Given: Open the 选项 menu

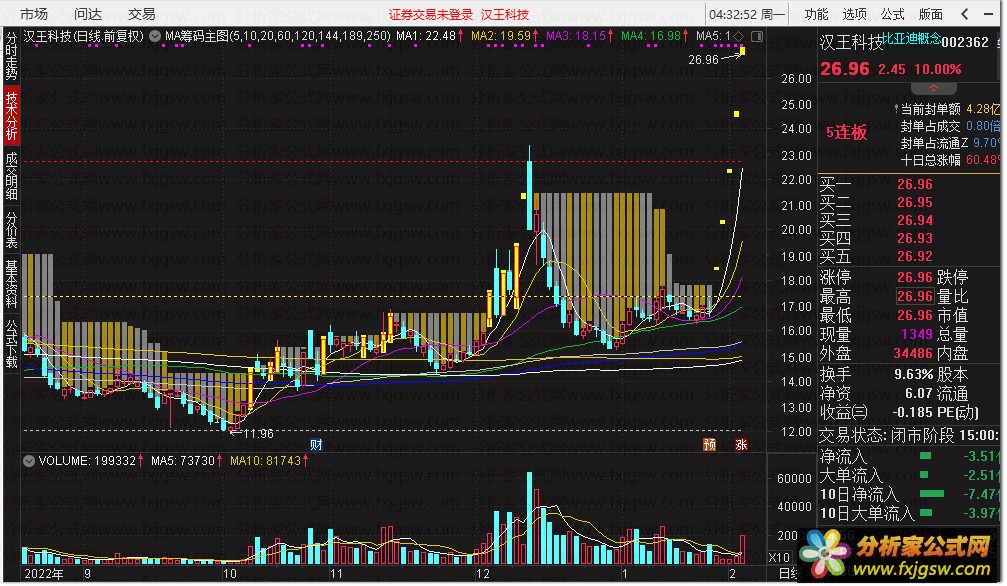Looking at the screenshot, I should pyautogui.click(x=854, y=13).
